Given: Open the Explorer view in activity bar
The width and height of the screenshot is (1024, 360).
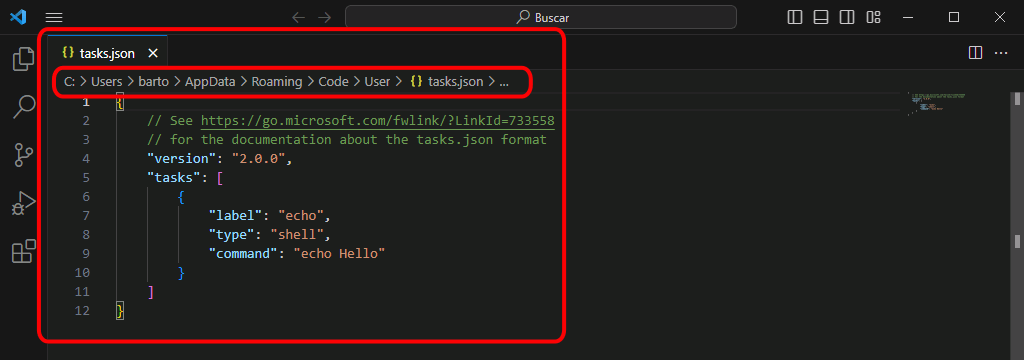Looking at the screenshot, I should (24, 59).
